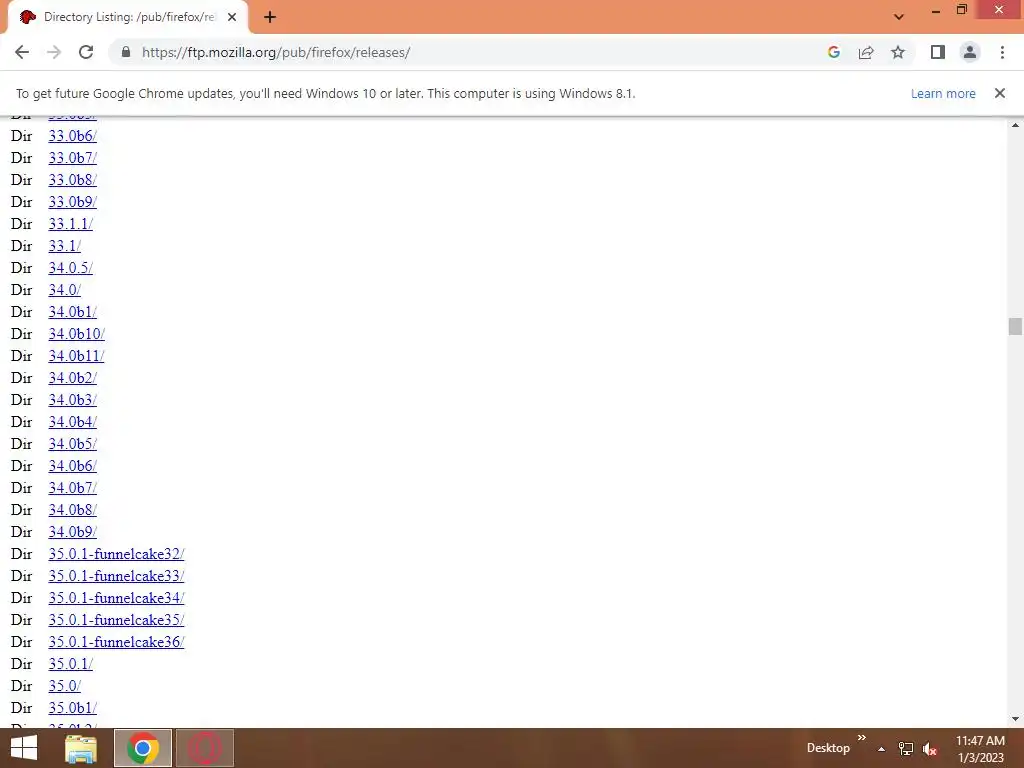Click the scrollbar down arrow

tap(1015, 719)
